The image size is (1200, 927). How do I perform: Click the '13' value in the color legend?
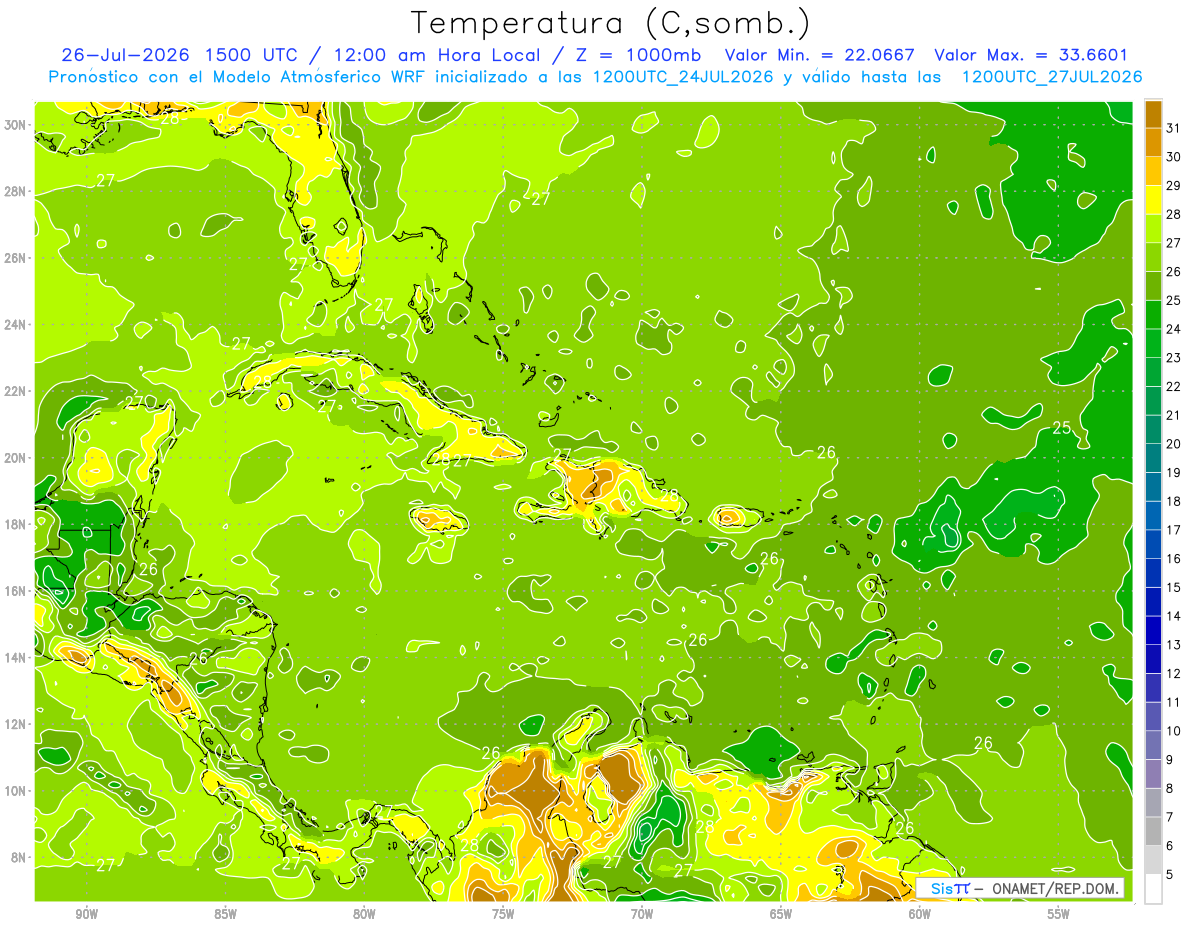1173,644
